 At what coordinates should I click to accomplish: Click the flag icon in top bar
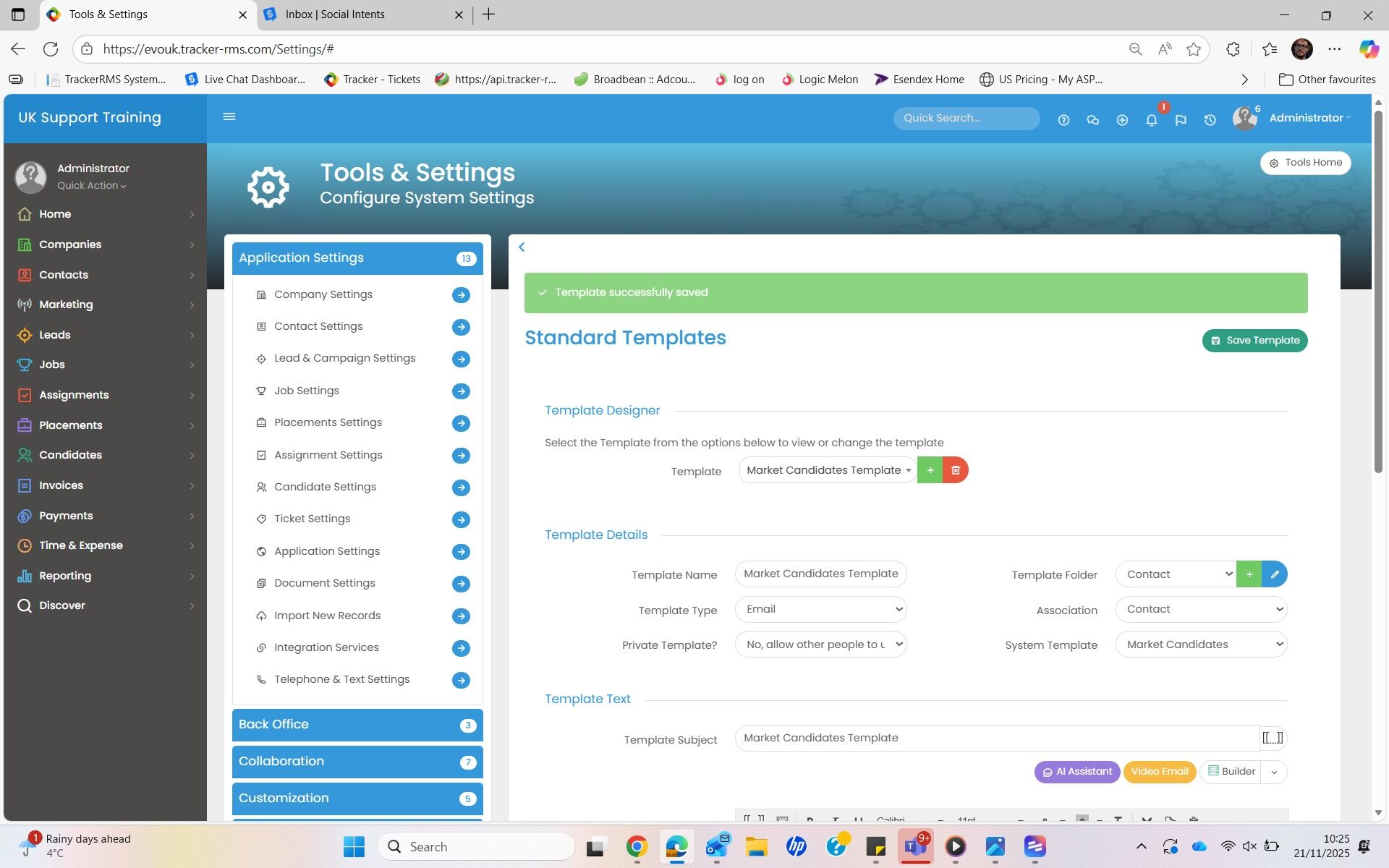1181,120
